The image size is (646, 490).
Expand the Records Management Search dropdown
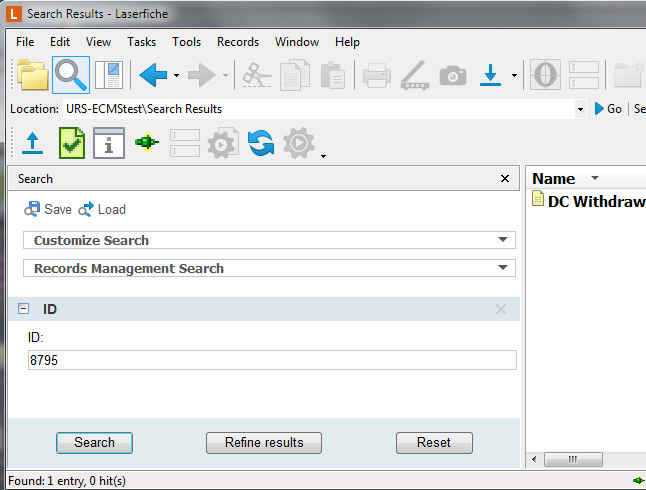[x=502, y=268]
